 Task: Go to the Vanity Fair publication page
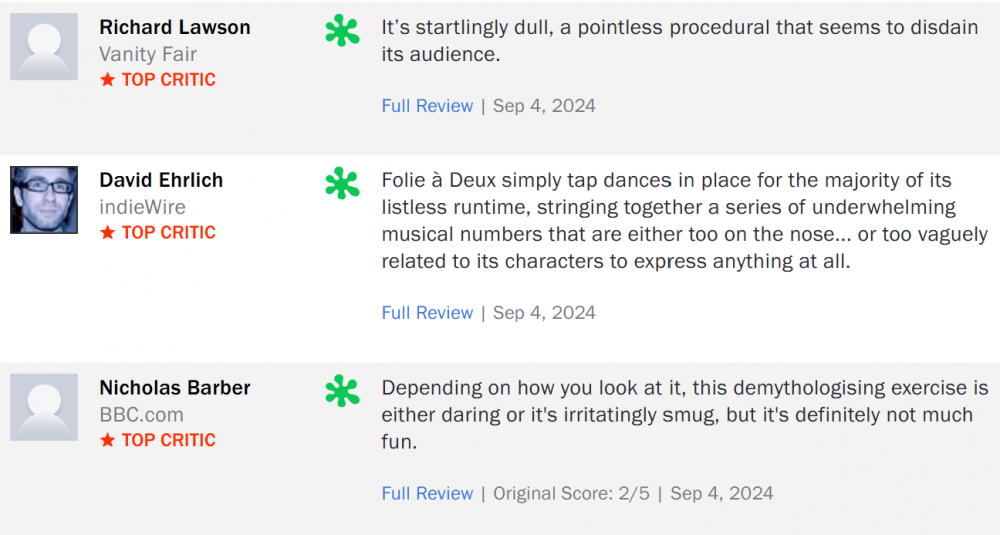(148, 54)
